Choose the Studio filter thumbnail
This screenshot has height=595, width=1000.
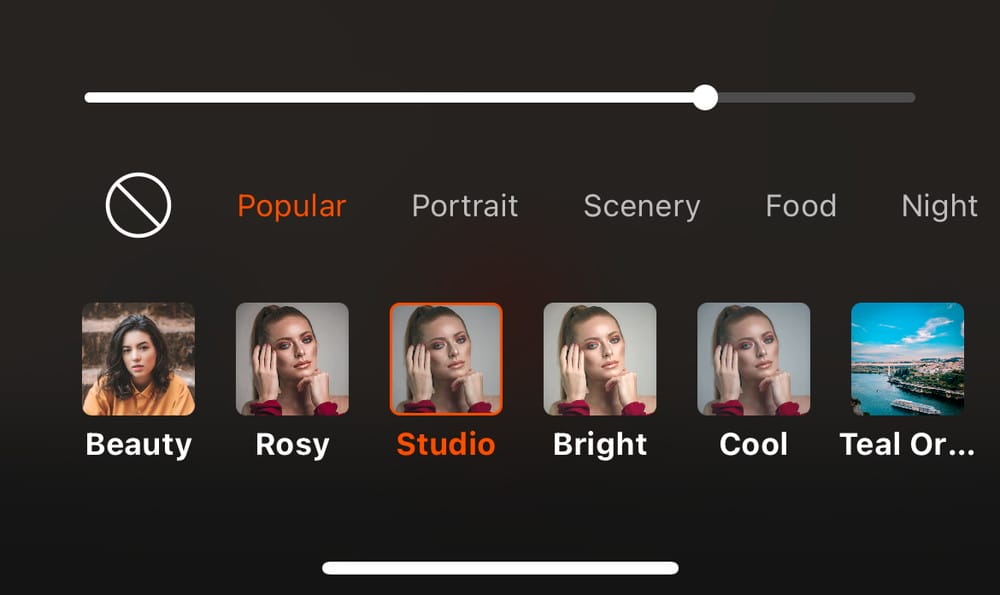446,359
